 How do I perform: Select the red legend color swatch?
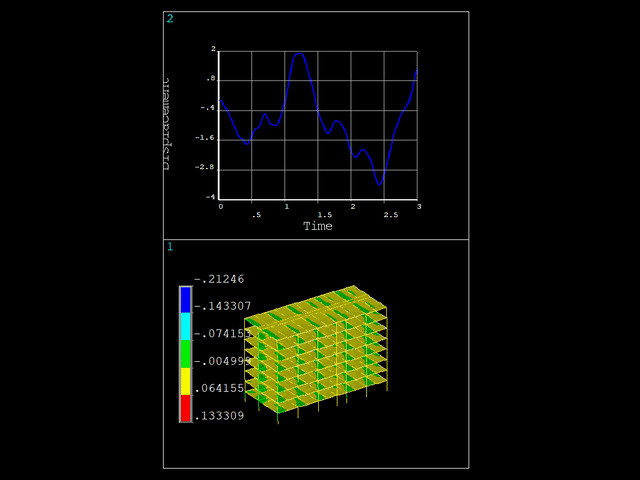[x=186, y=408]
